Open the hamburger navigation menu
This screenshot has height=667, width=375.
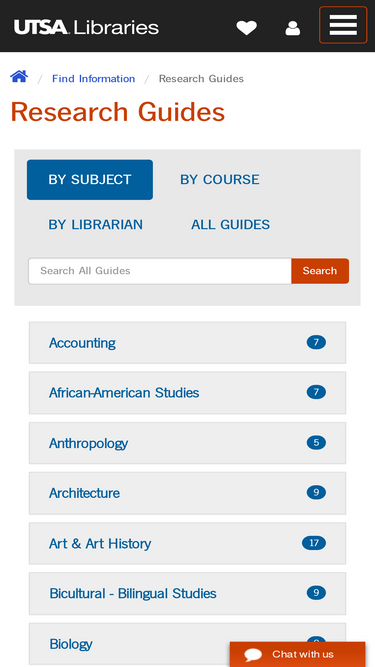[343, 25]
